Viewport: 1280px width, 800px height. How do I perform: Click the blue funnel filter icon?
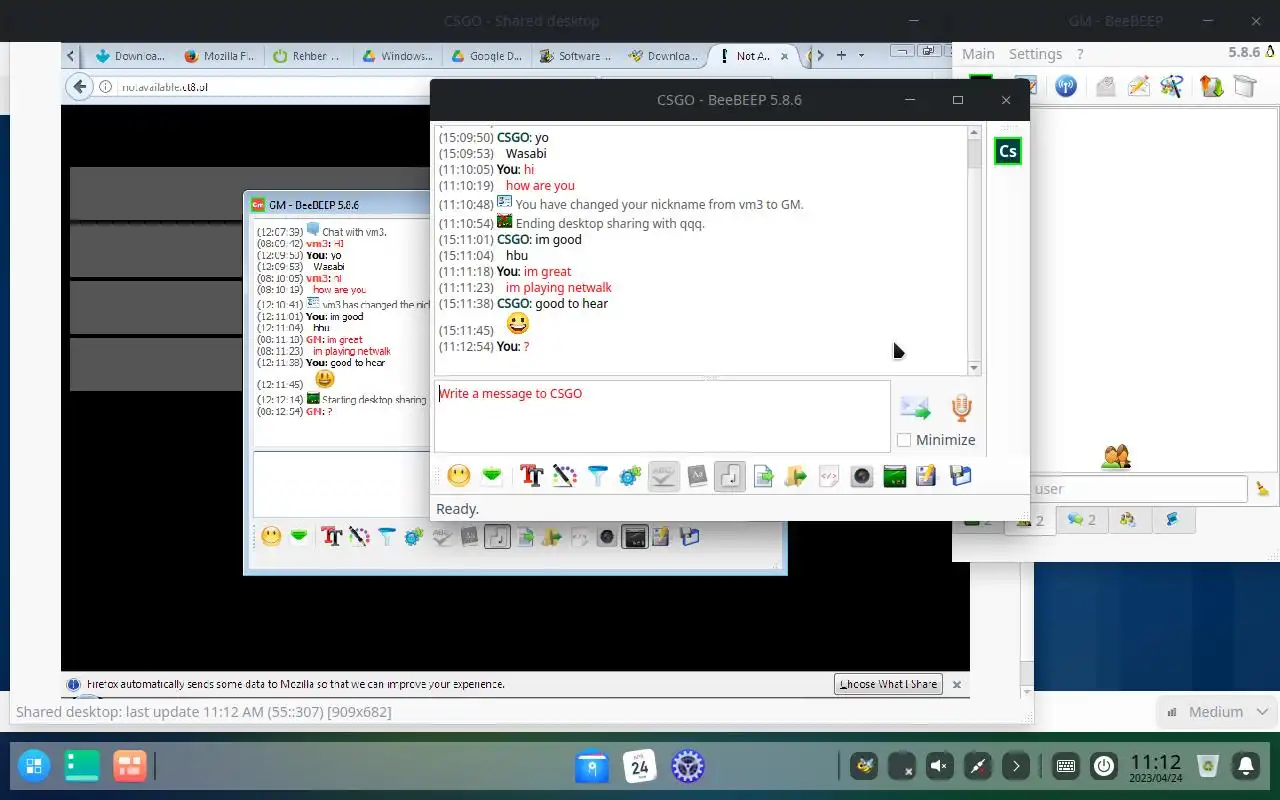tap(597, 476)
